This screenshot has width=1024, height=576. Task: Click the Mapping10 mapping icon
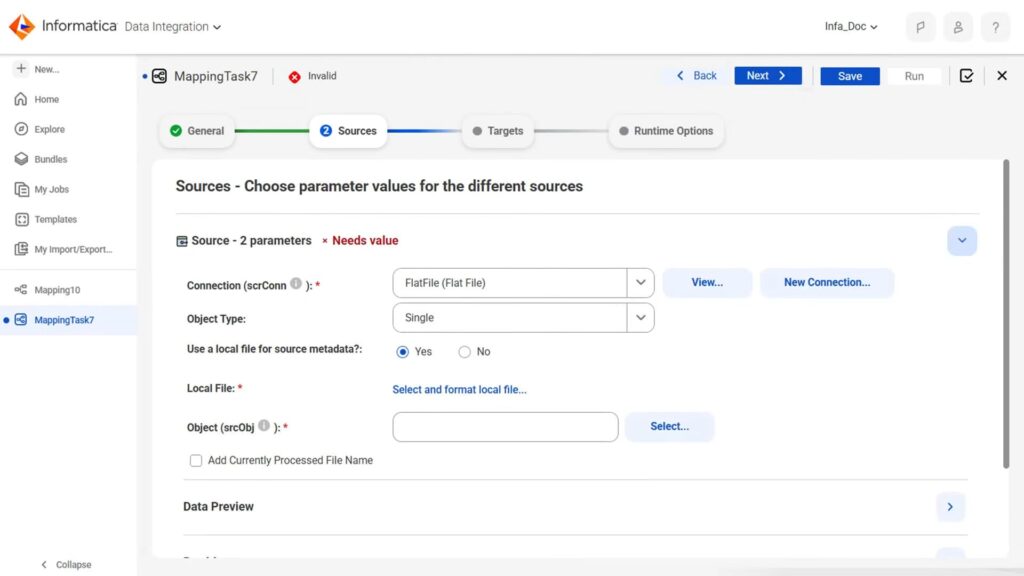click(21, 290)
